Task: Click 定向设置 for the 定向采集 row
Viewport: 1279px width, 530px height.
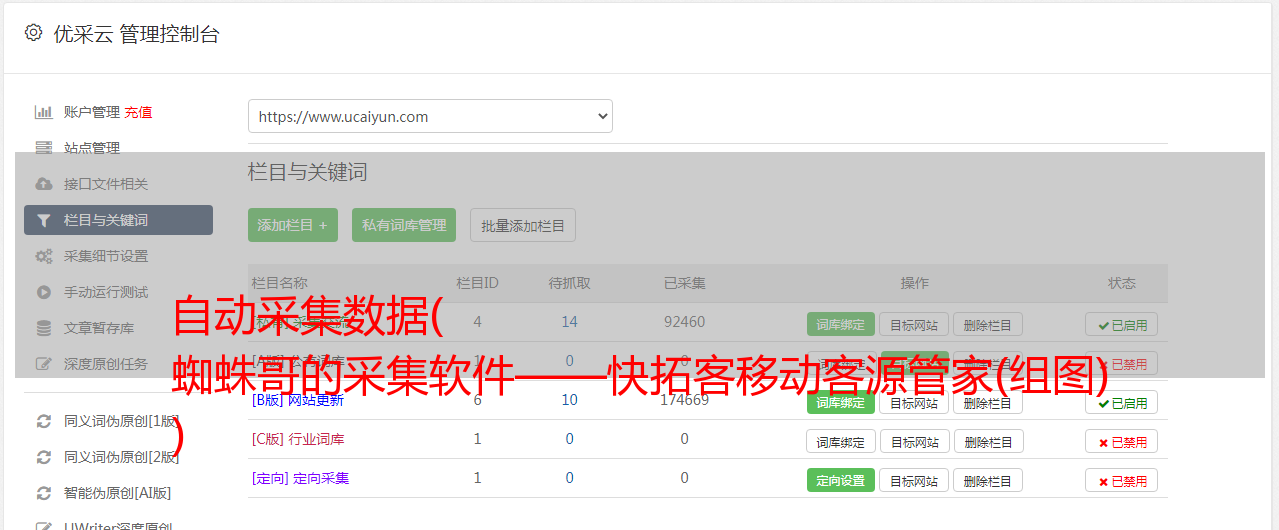Action: pos(840,480)
